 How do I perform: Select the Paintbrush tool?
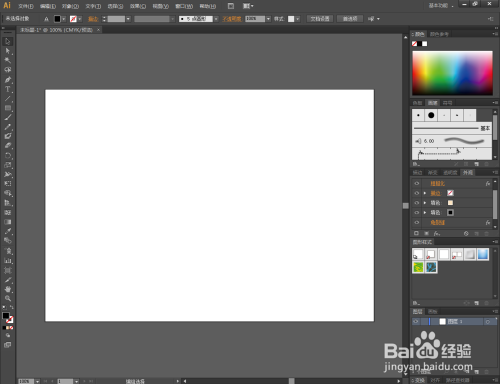tap(8, 117)
